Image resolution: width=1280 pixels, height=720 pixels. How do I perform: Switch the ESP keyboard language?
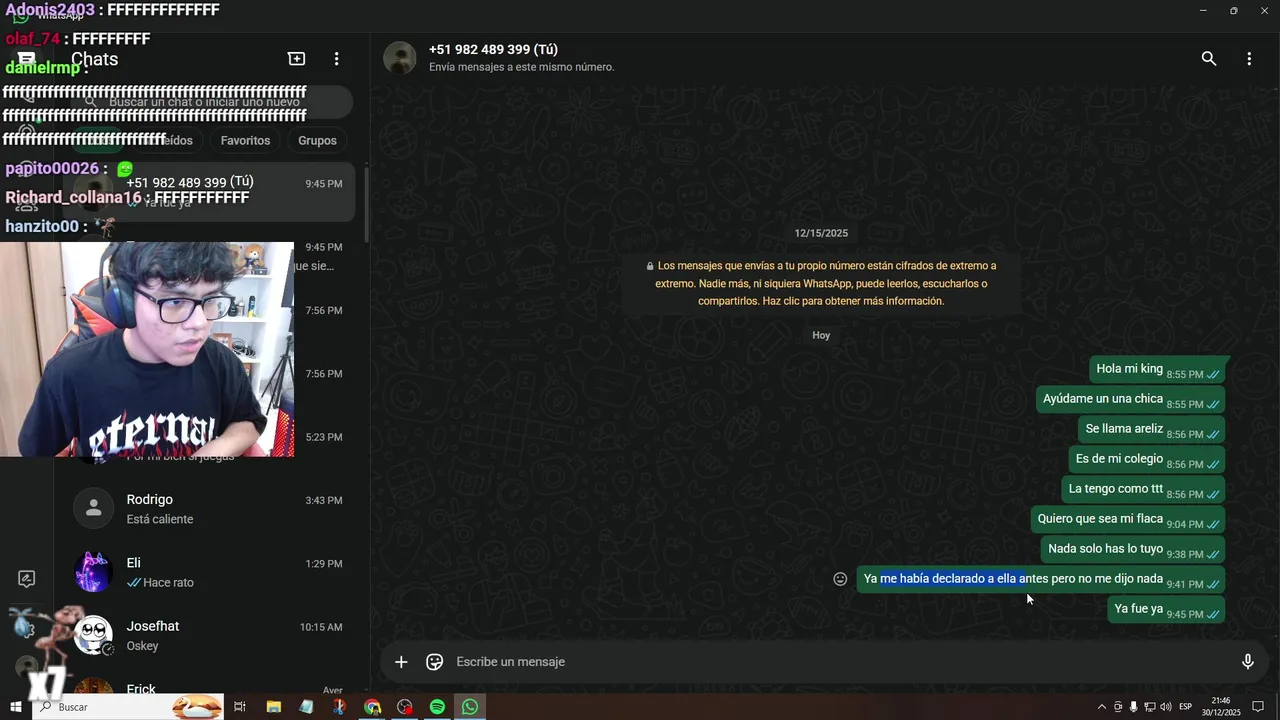(x=1185, y=707)
